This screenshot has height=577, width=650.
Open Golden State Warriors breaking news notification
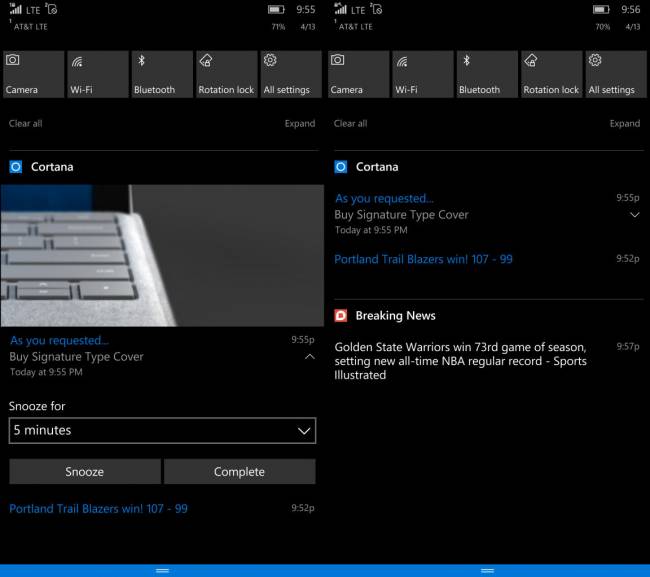[461, 361]
